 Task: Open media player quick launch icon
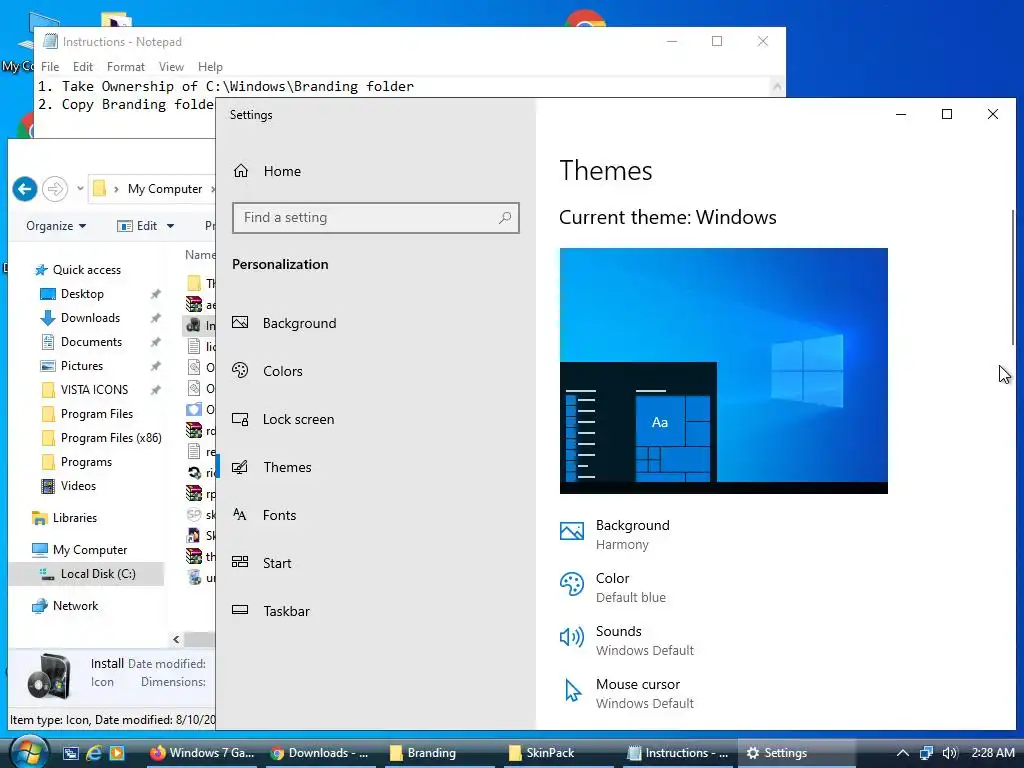pos(117,753)
